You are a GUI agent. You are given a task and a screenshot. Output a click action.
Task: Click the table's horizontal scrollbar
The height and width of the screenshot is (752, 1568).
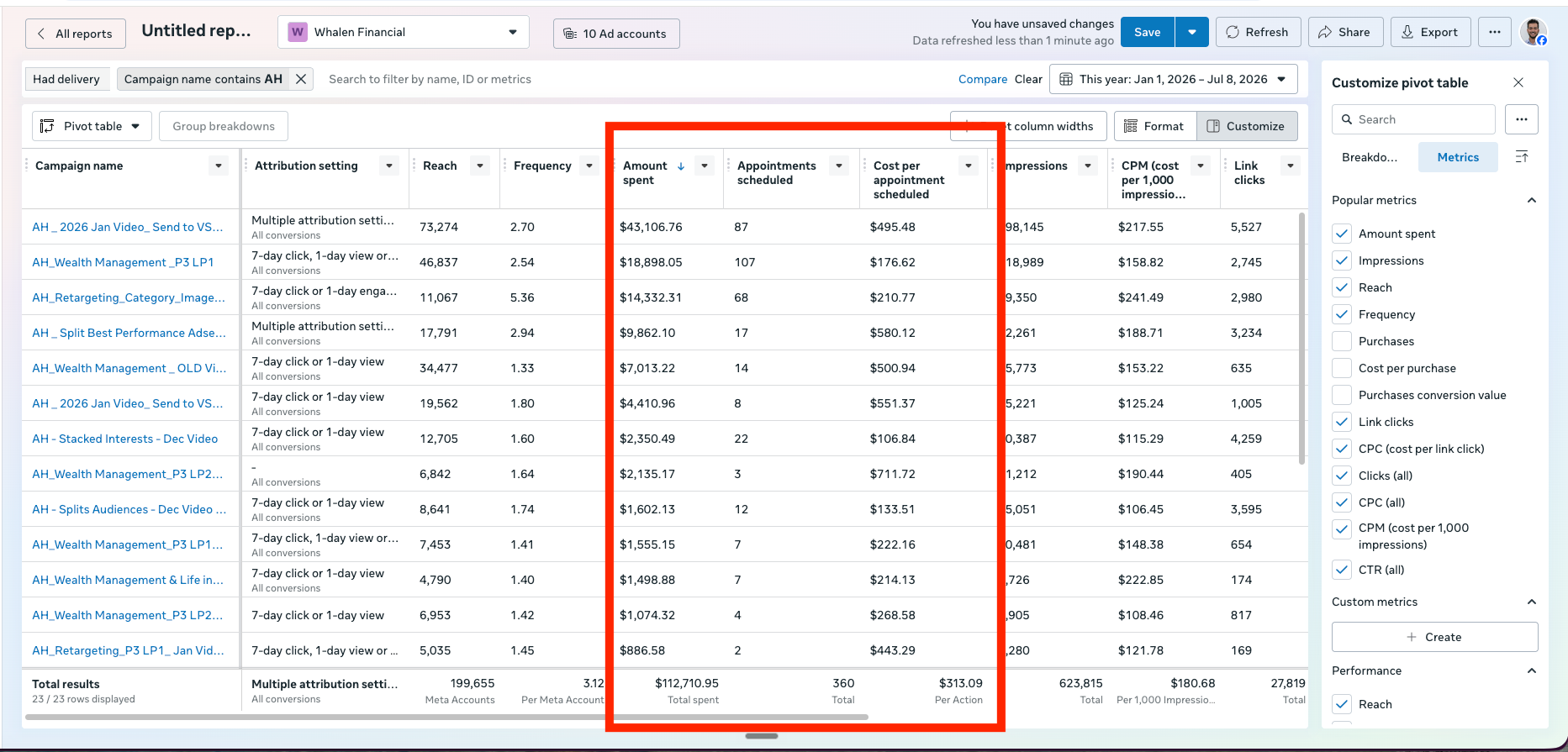coord(446,718)
